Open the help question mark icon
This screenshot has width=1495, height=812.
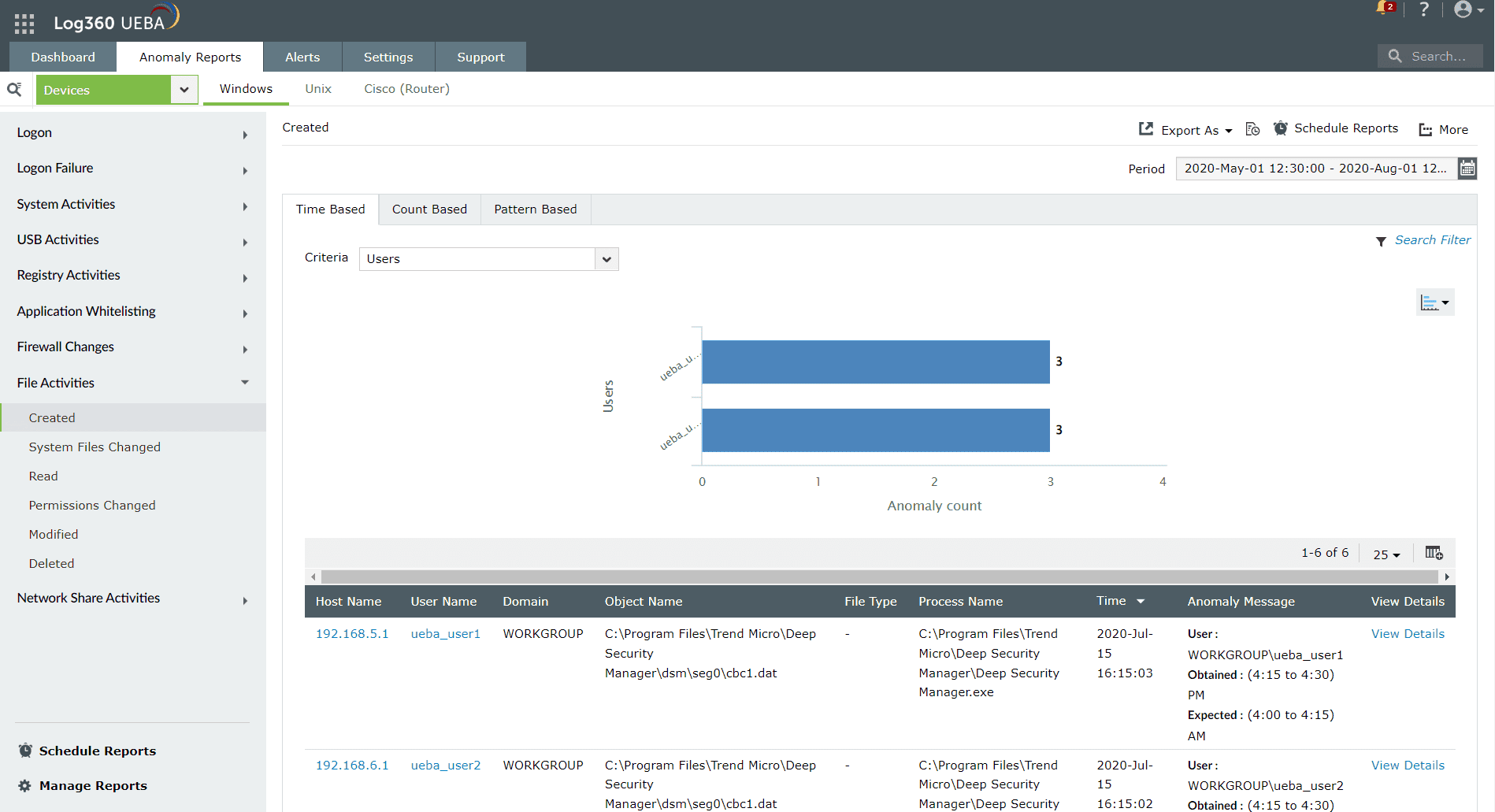(1423, 9)
